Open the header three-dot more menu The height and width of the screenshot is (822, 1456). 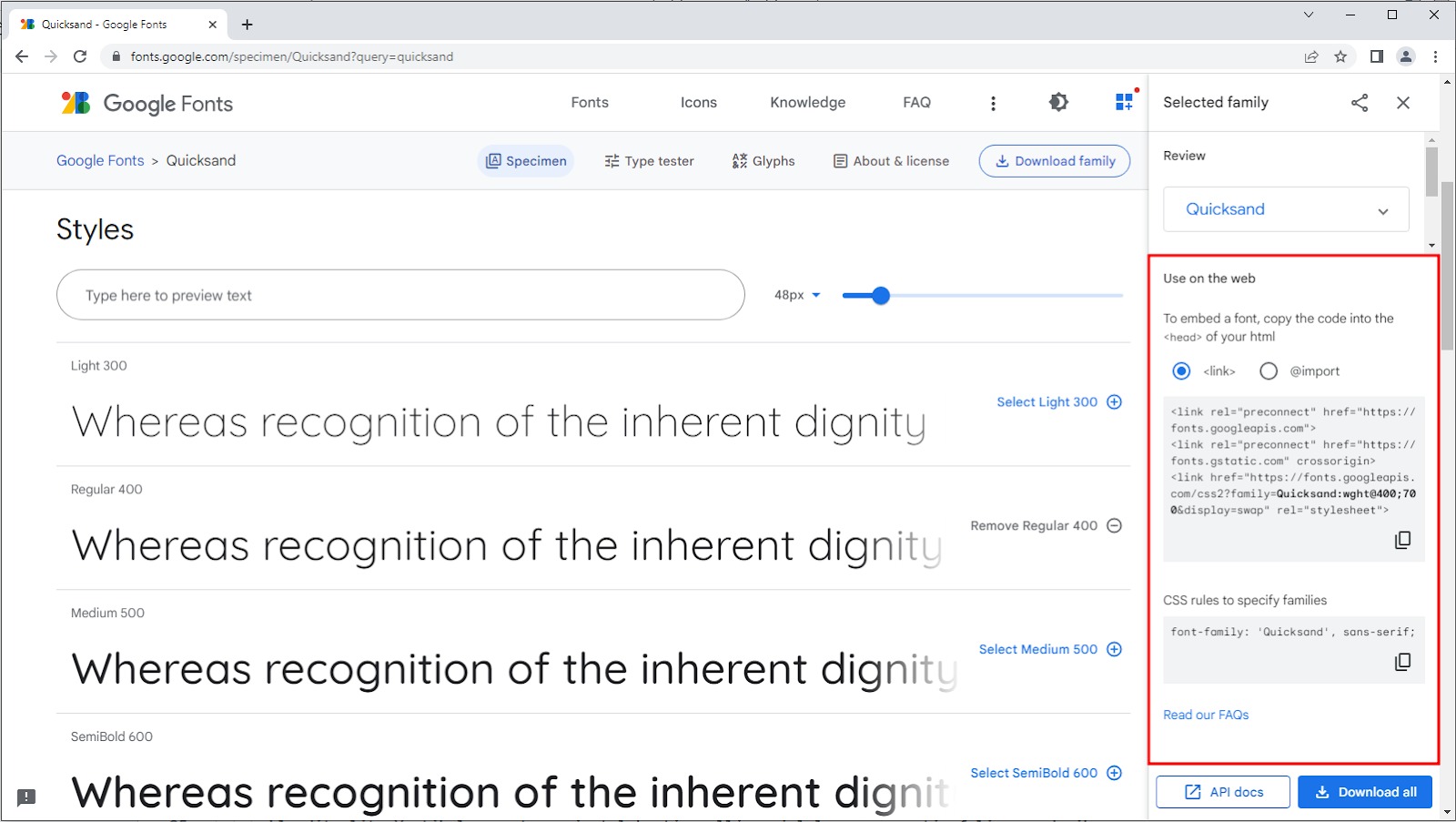[993, 103]
